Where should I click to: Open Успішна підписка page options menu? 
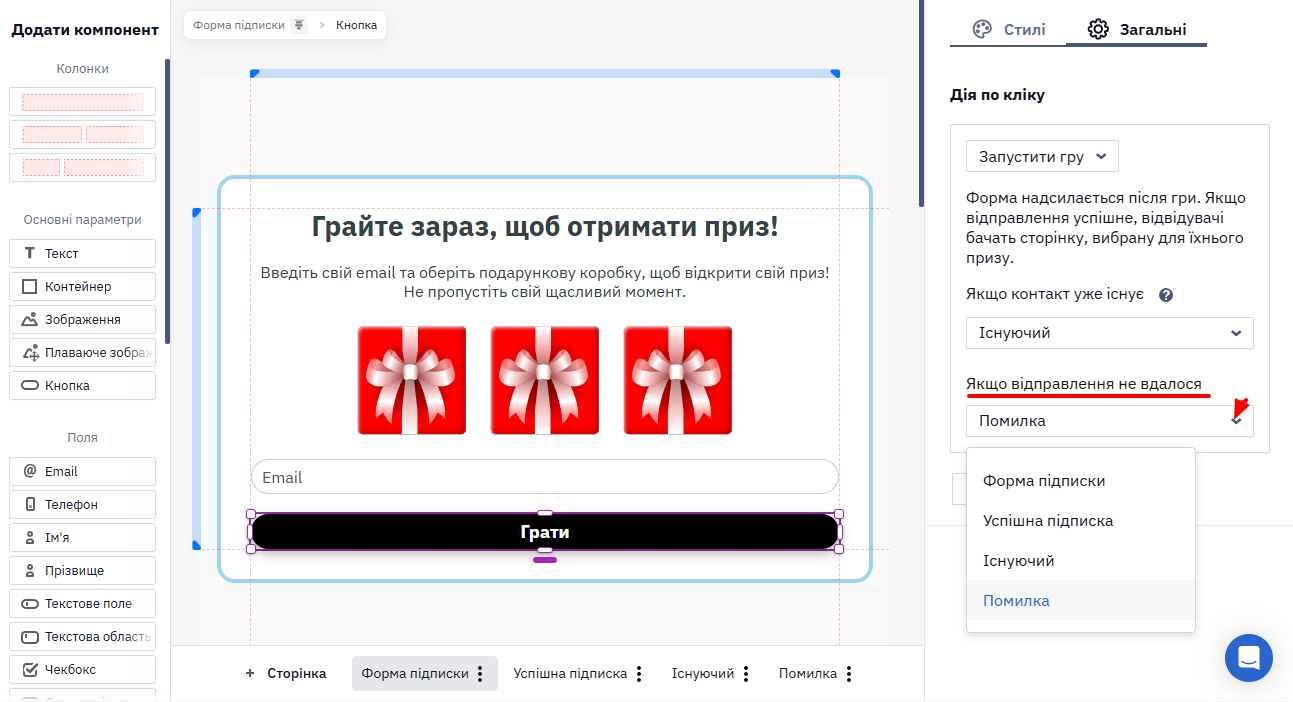pyautogui.click(x=639, y=674)
